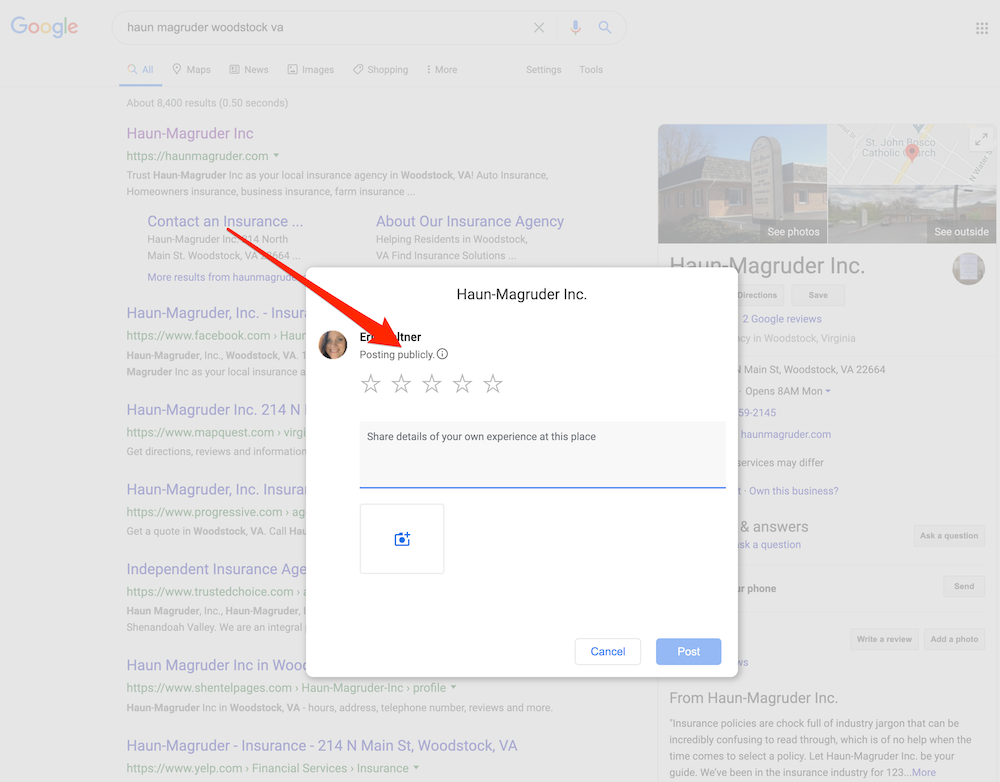1000x782 pixels.
Task: Add a photo using the camera icon
Action: 402,539
